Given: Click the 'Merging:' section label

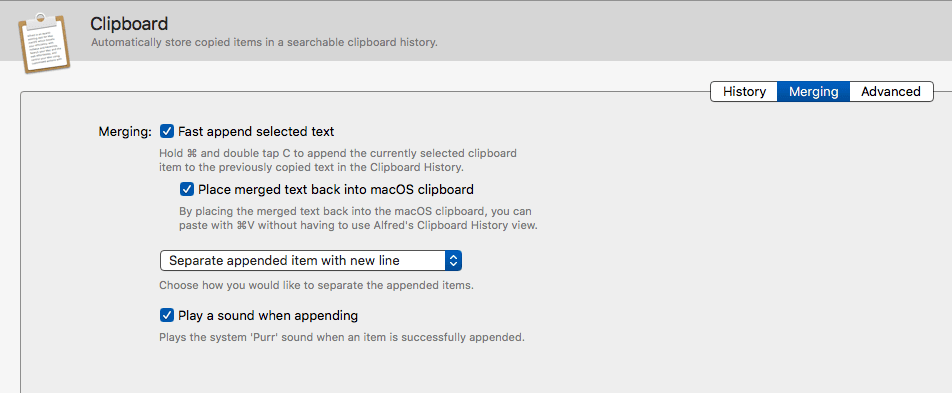Looking at the screenshot, I should tap(125, 132).
